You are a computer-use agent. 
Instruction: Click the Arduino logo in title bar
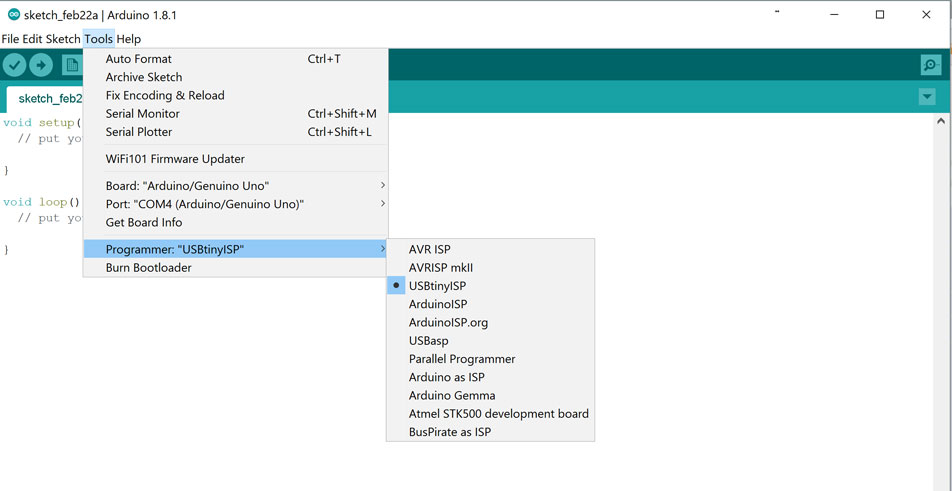pyautogui.click(x=13, y=15)
